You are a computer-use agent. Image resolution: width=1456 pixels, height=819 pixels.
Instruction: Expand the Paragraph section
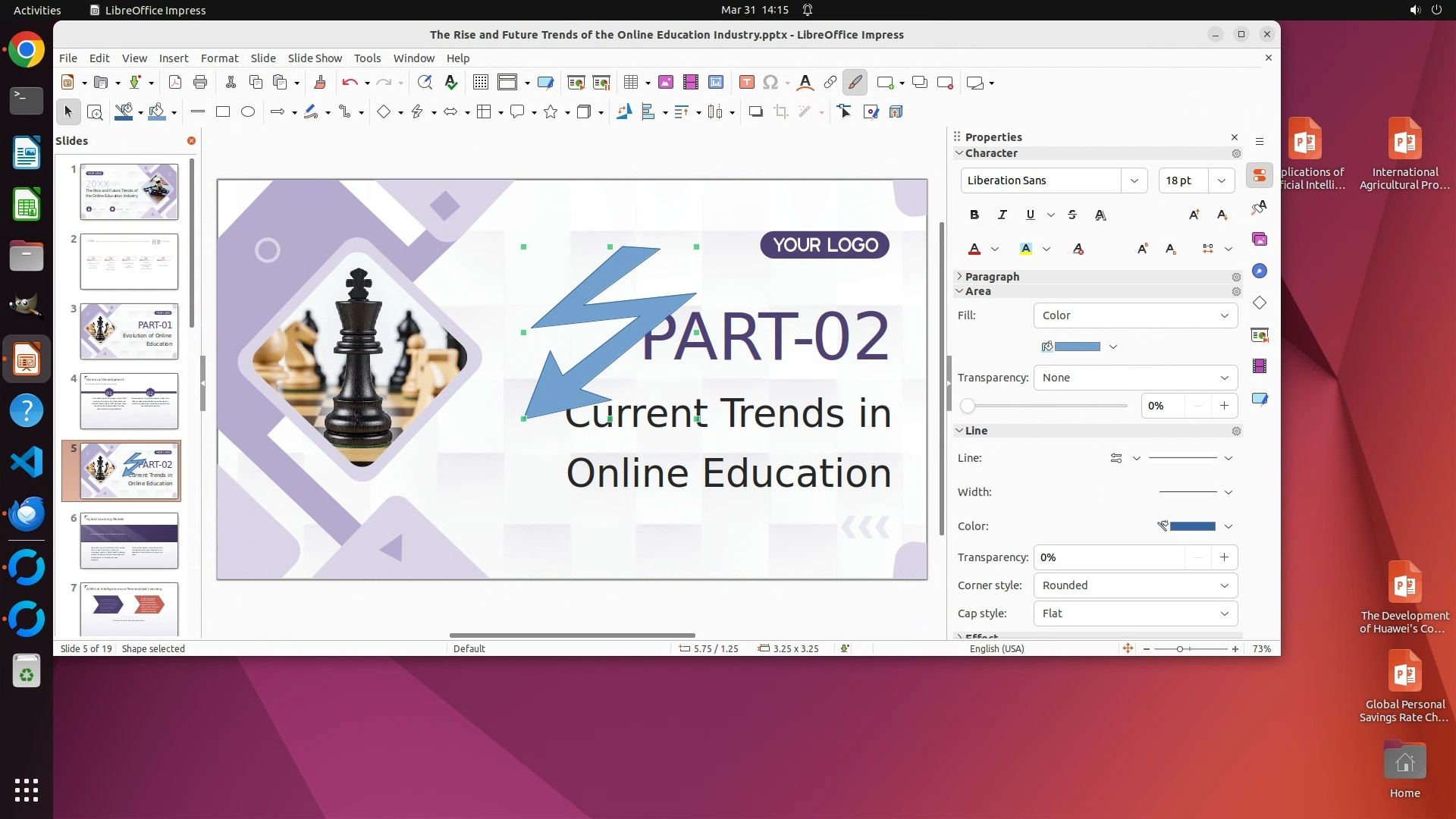[x=992, y=277]
